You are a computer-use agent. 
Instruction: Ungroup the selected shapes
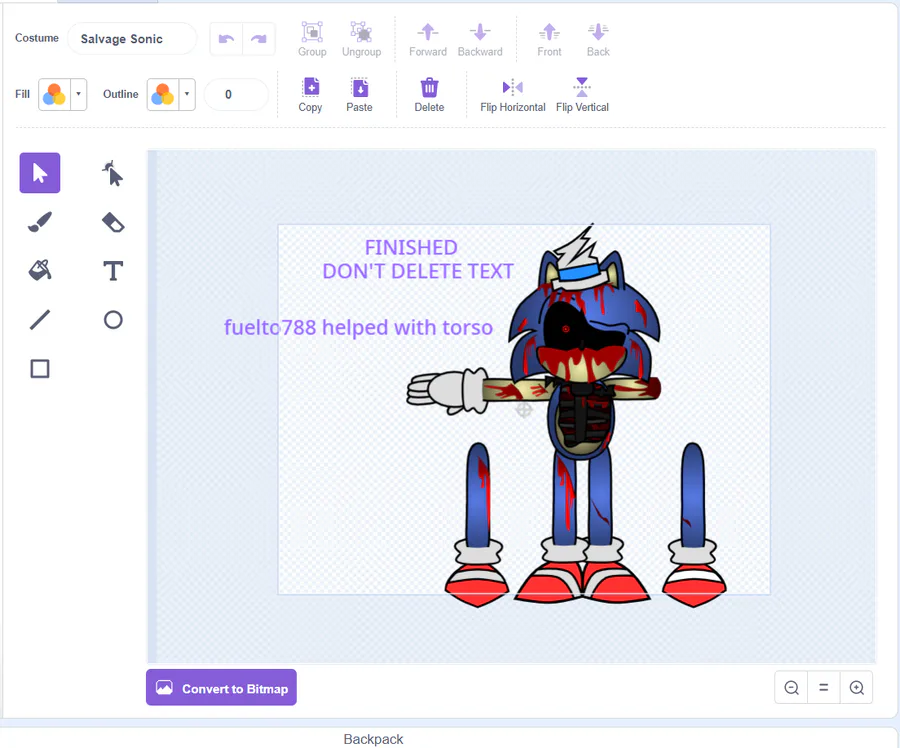tap(362, 40)
